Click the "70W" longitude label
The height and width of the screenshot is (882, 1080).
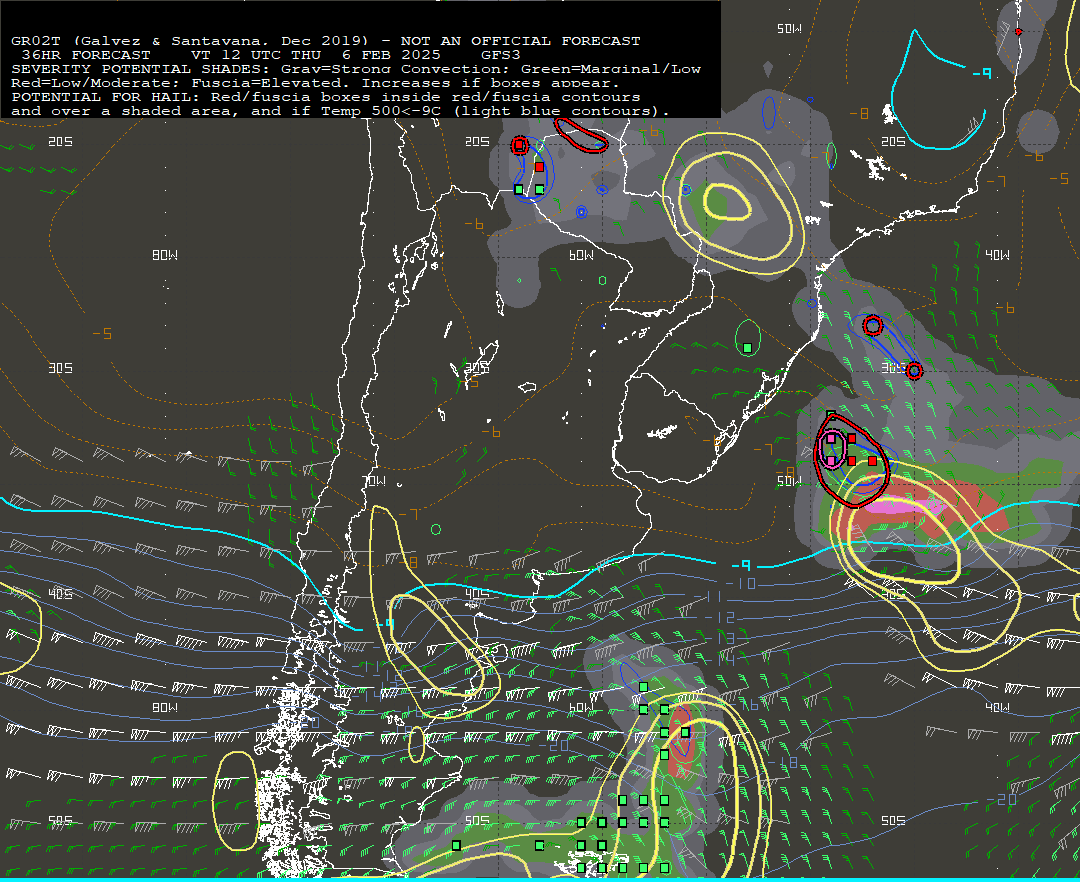[x=374, y=481]
